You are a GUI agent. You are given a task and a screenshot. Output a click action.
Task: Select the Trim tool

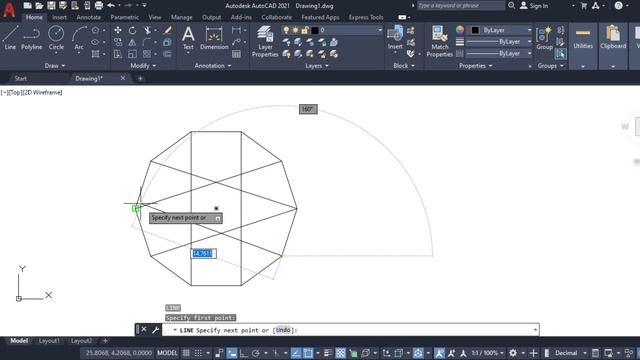click(x=147, y=30)
